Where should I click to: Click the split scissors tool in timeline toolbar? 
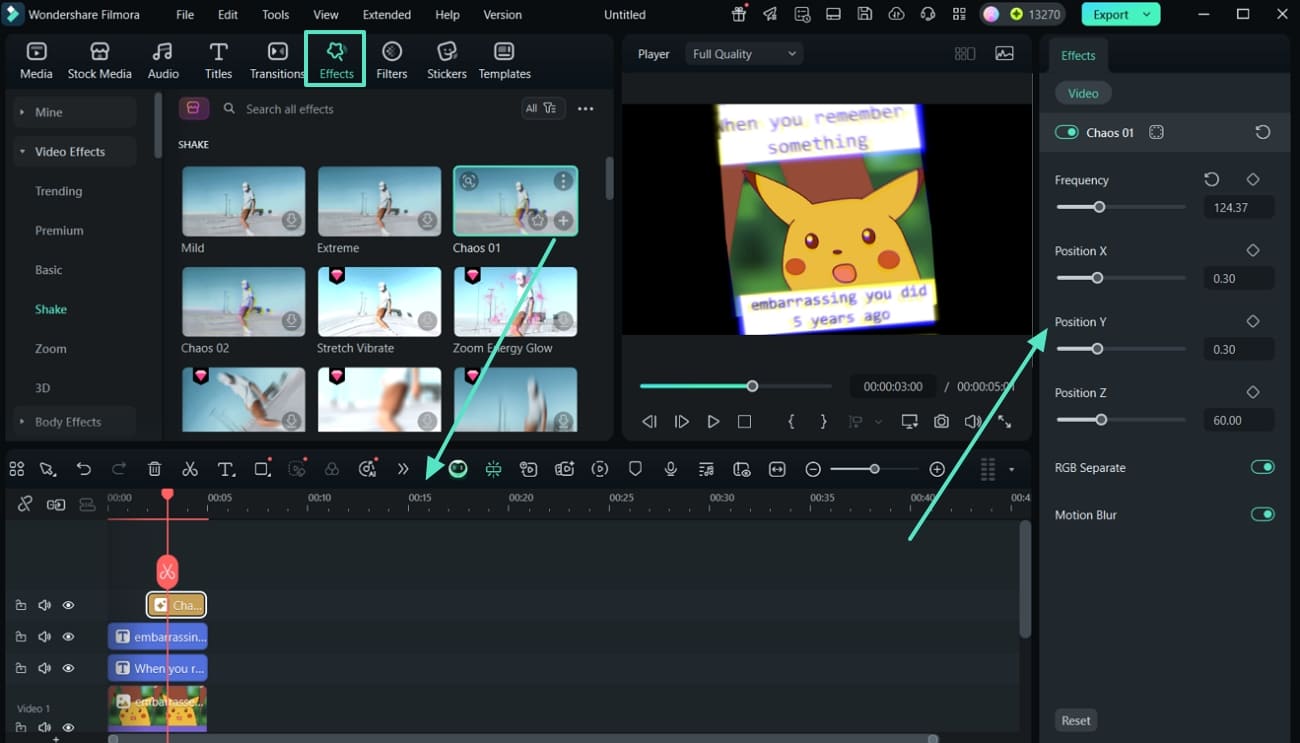click(190, 469)
